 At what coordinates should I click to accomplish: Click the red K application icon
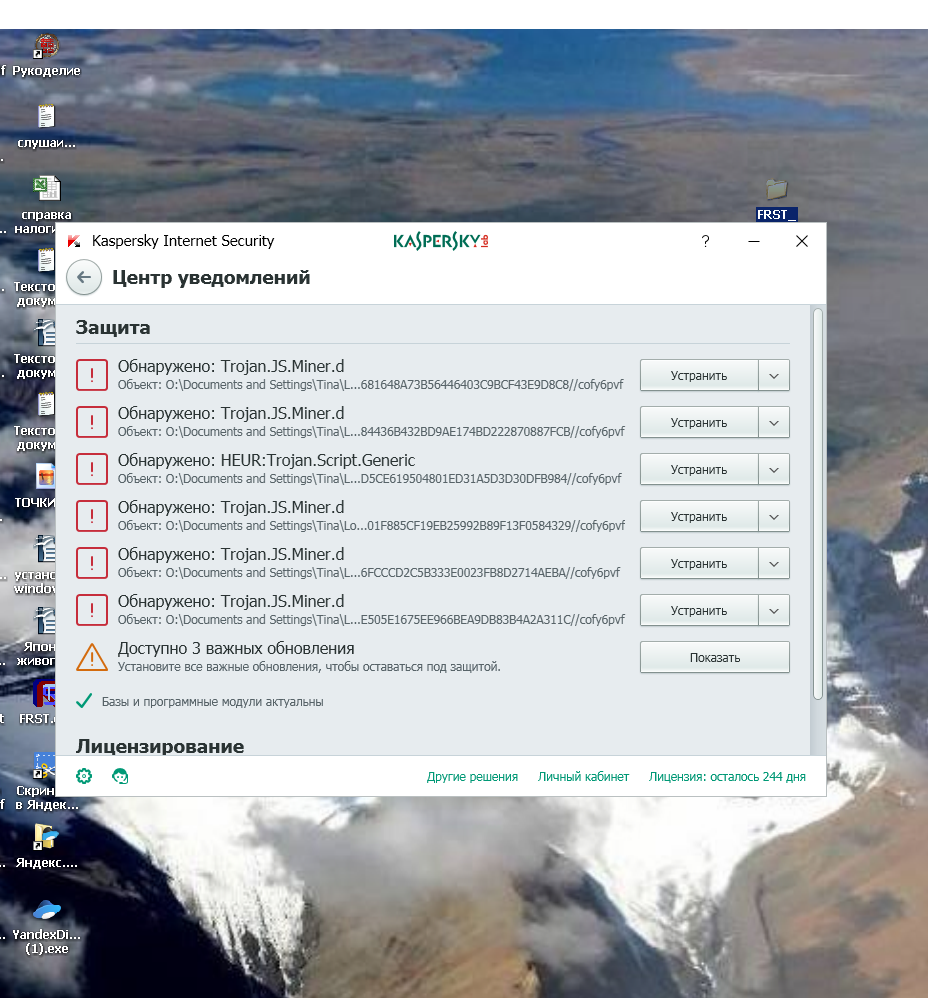(74, 241)
